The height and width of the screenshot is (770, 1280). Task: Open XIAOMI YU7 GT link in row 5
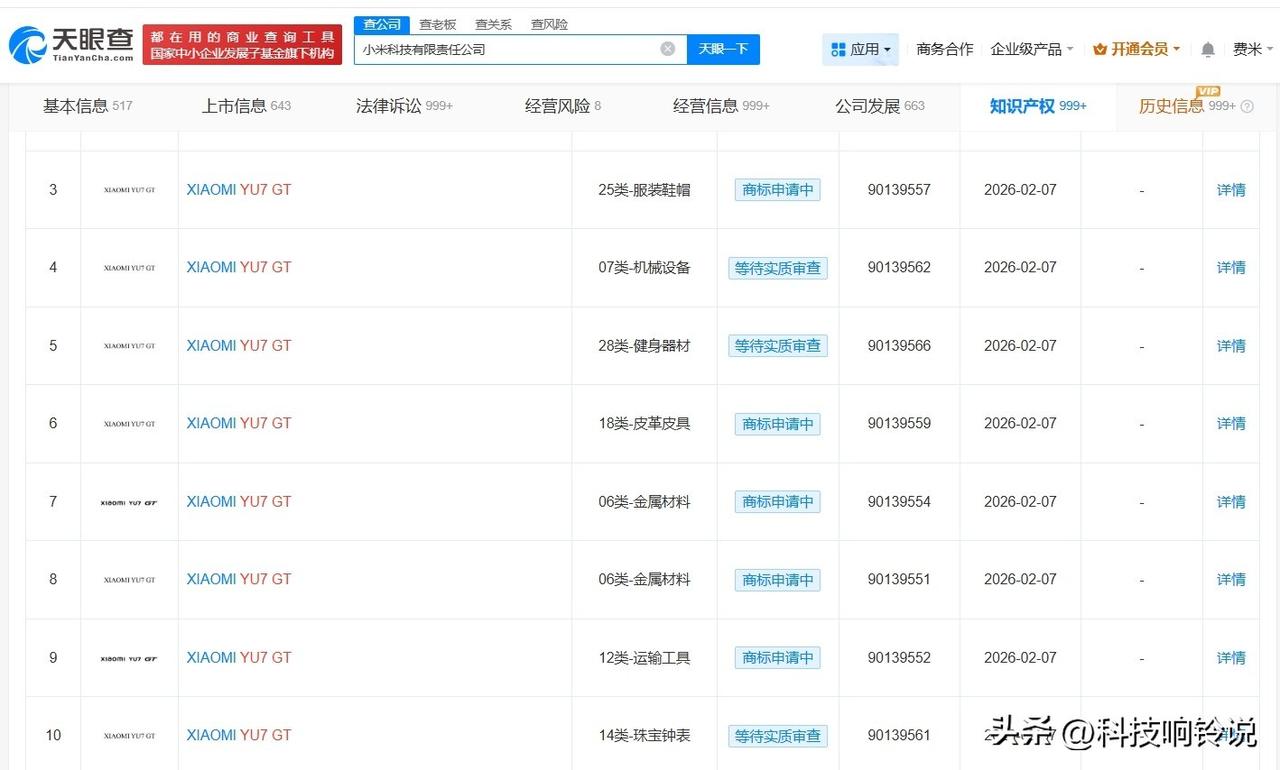[x=239, y=346]
